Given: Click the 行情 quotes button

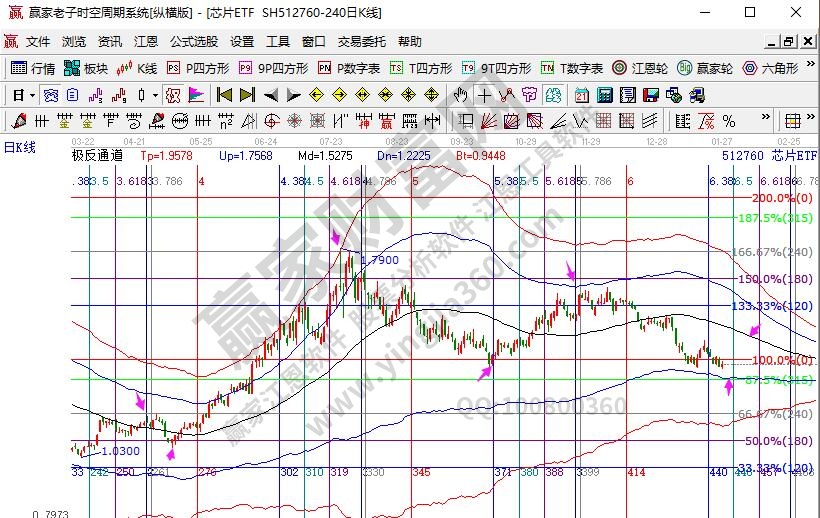Looking at the screenshot, I should point(33,68).
